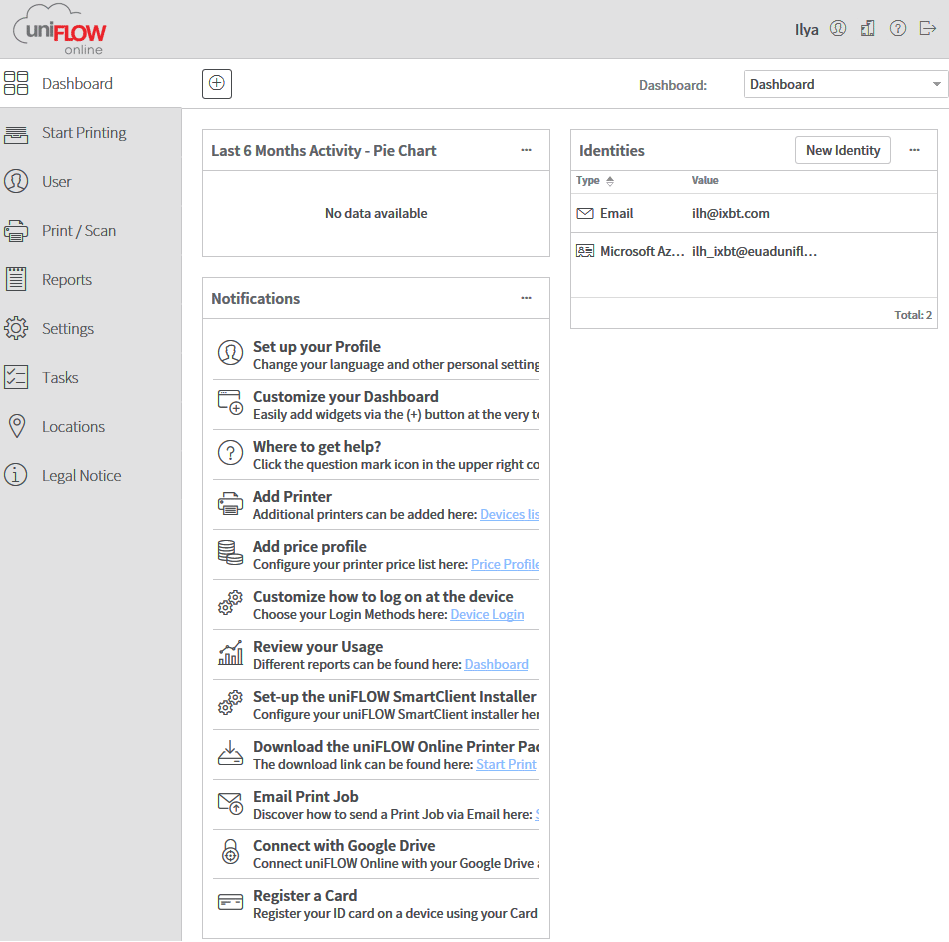Click the question mark icon beside Where to get help
The image size is (949, 942).
(x=231, y=452)
